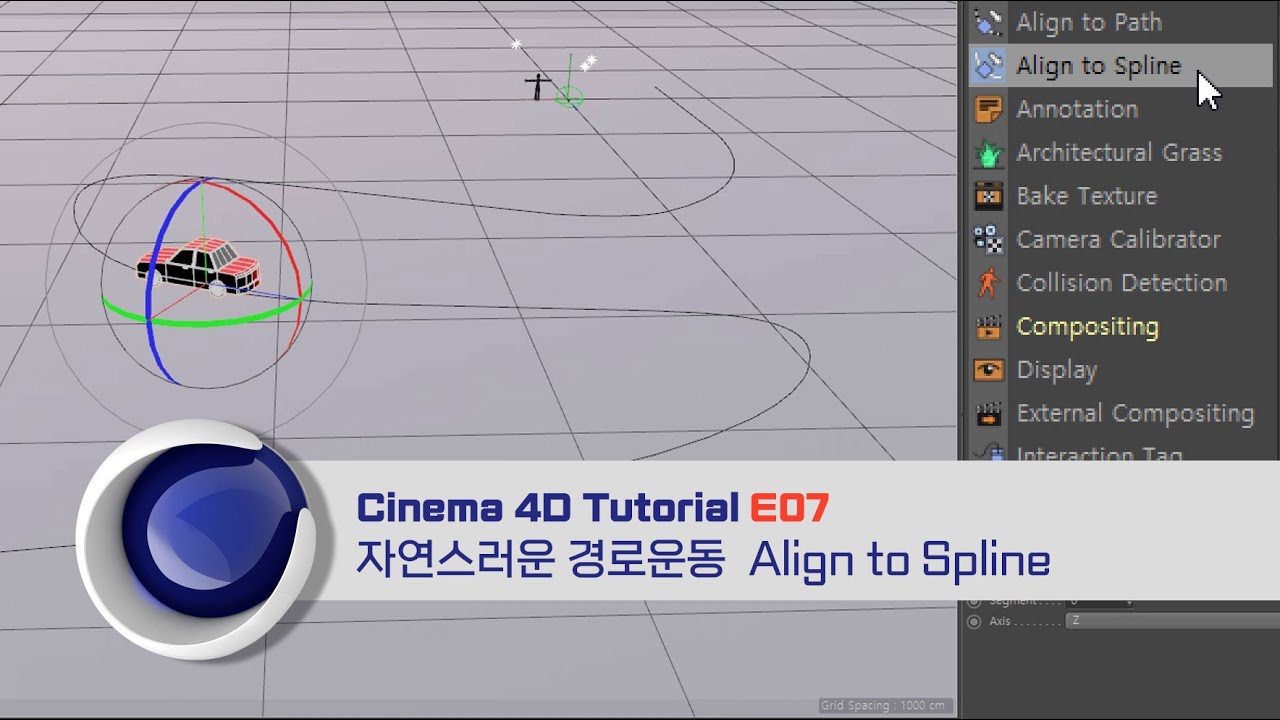Choose Camera Calibrator from the tag list
This screenshot has height=720, width=1280.
pos(1118,240)
